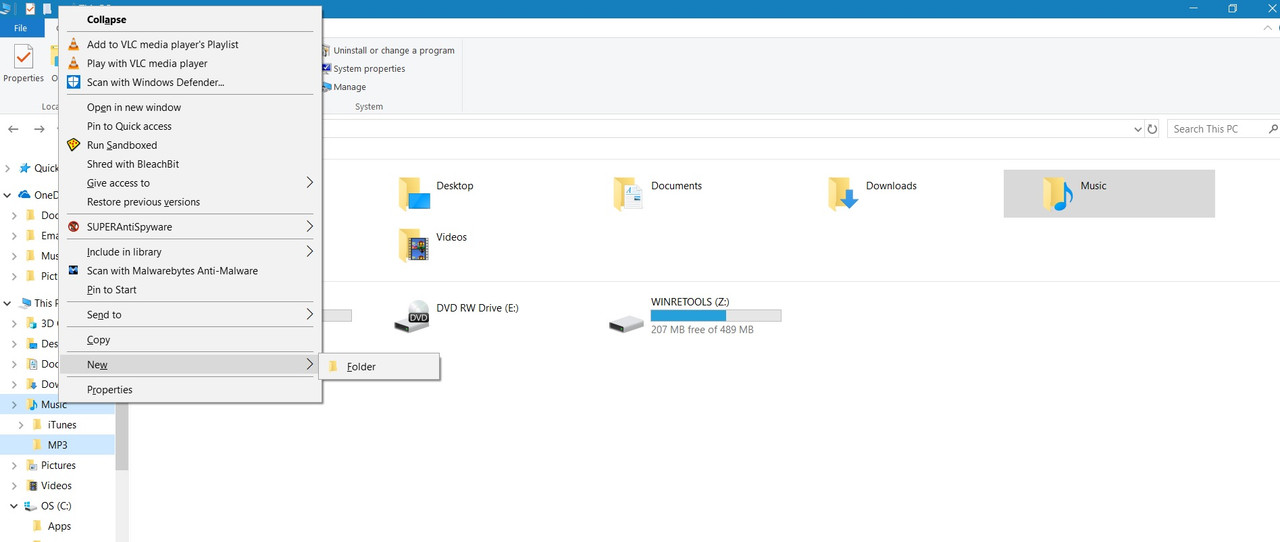Select the Music folder icon
The image size is (1280, 542).
[1058, 194]
